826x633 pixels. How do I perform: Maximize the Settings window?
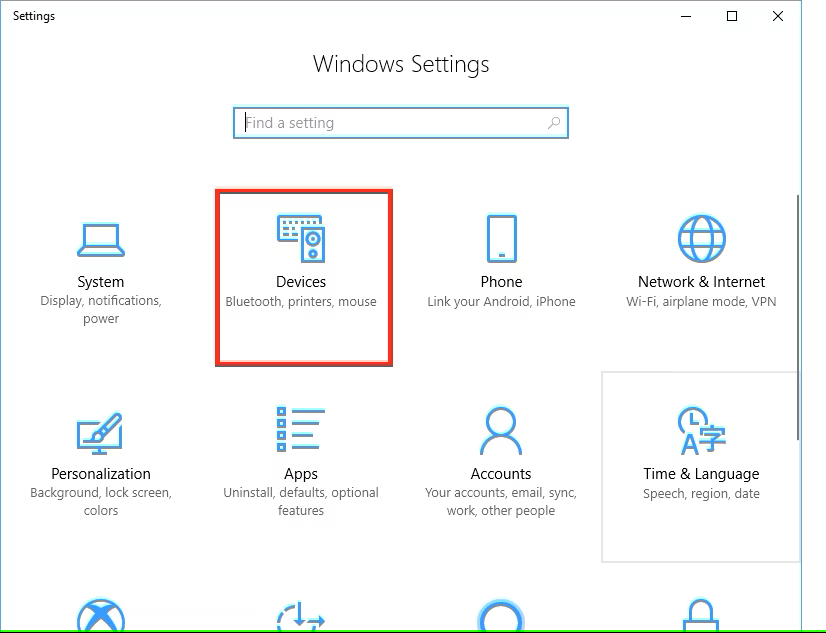coord(732,16)
